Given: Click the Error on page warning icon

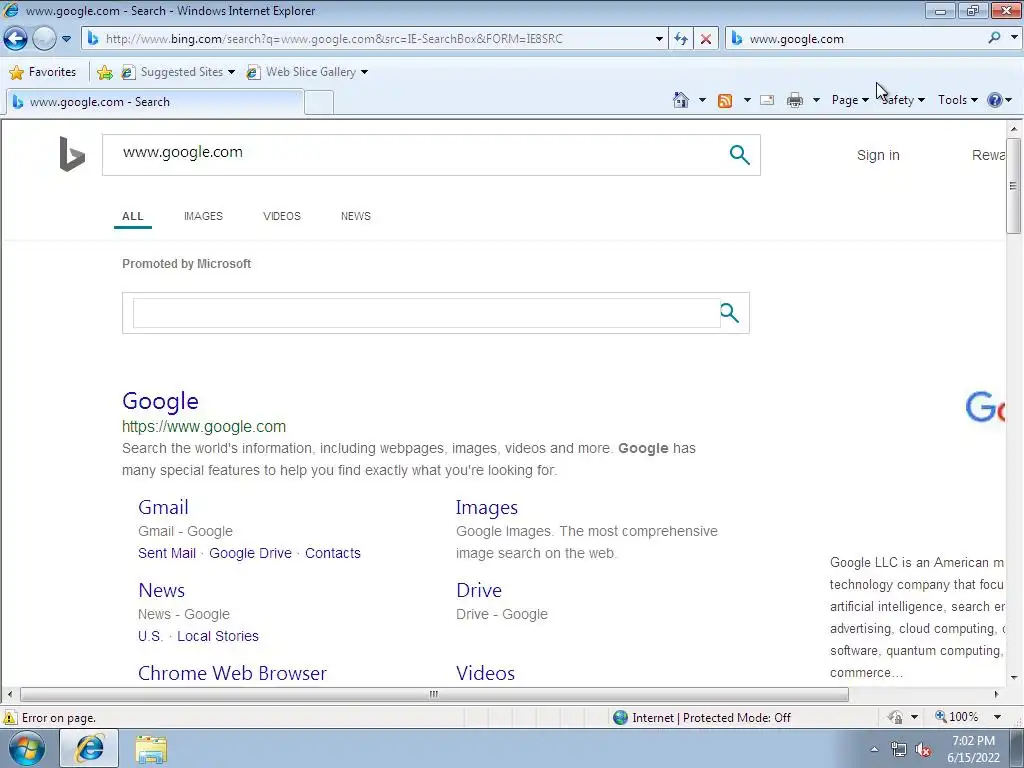Looking at the screenshot, I should pyautogui.click(x=10, y=718).
